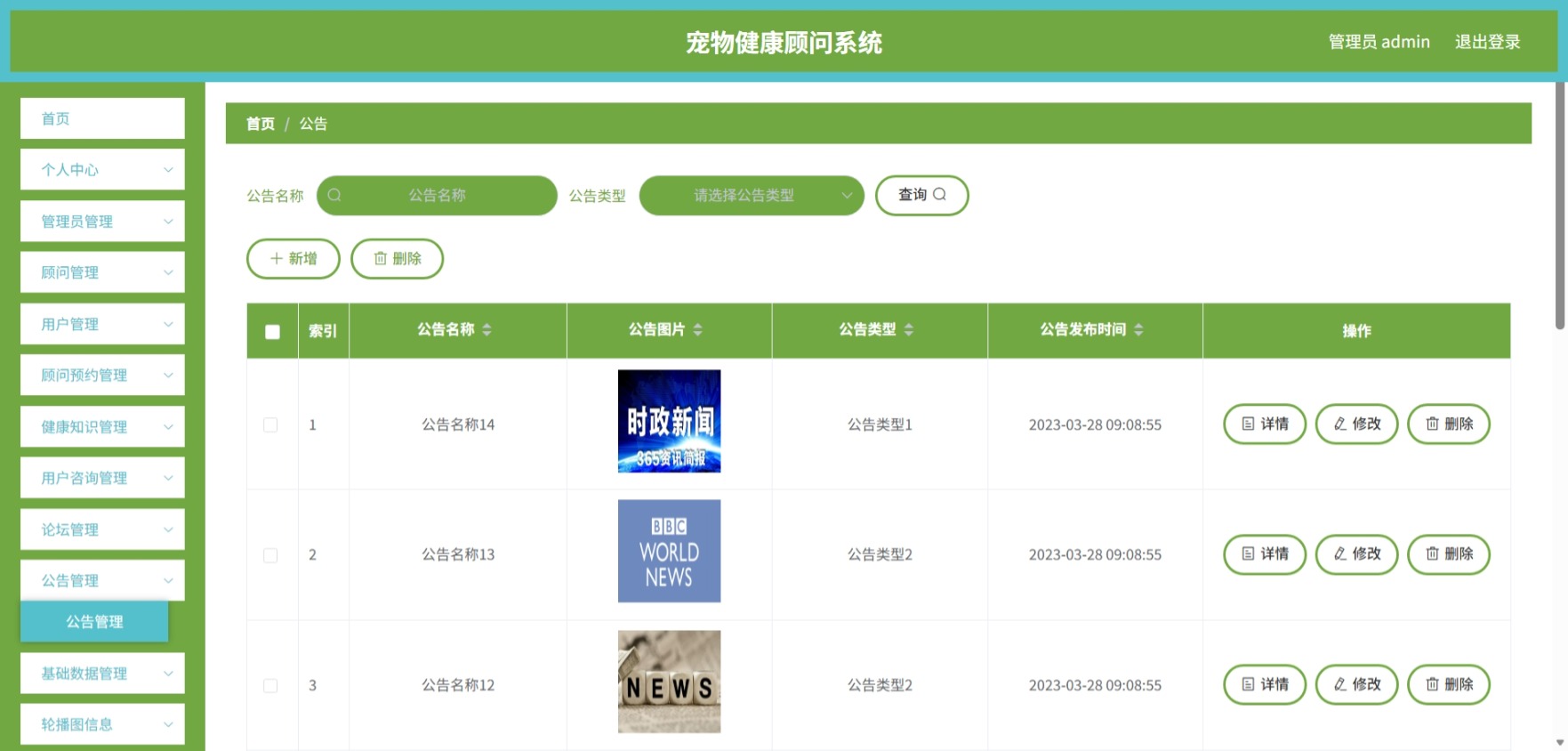Click 修改 for 公告名称13
This screenshot has width=1568, height=751.
click(1356, 554)
